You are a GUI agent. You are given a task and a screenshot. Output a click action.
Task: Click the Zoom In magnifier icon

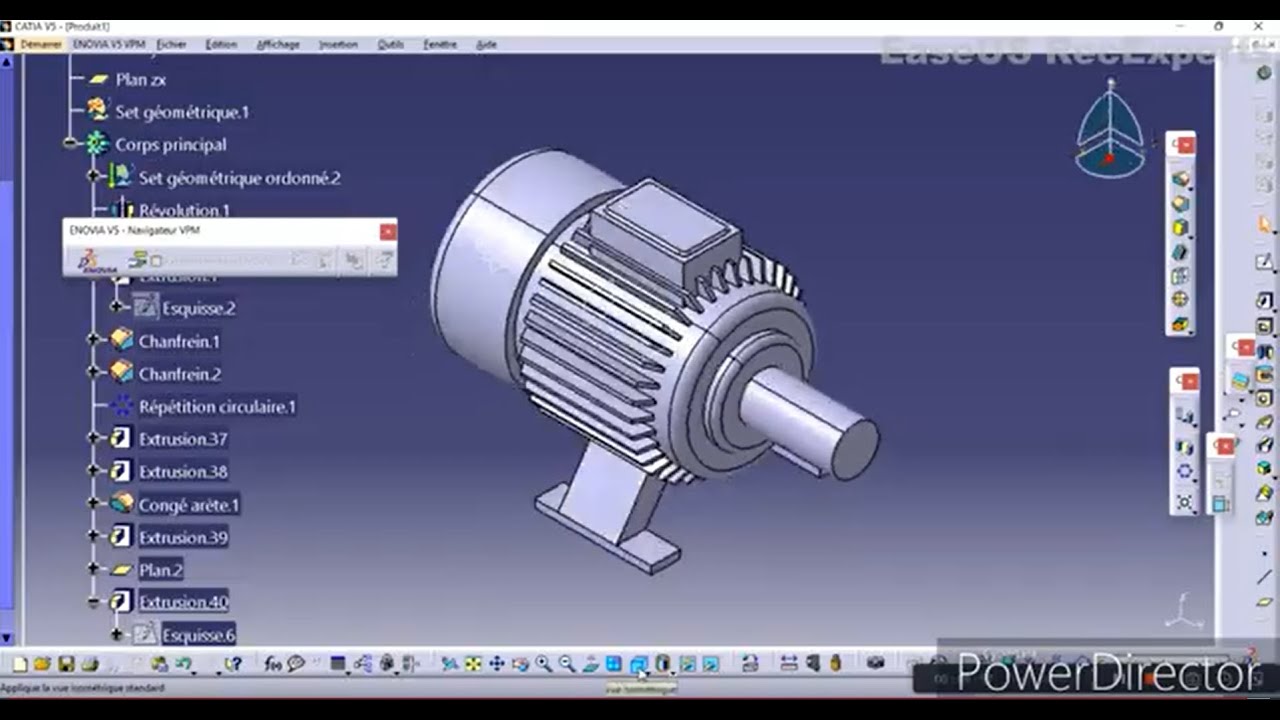[543, 663]
